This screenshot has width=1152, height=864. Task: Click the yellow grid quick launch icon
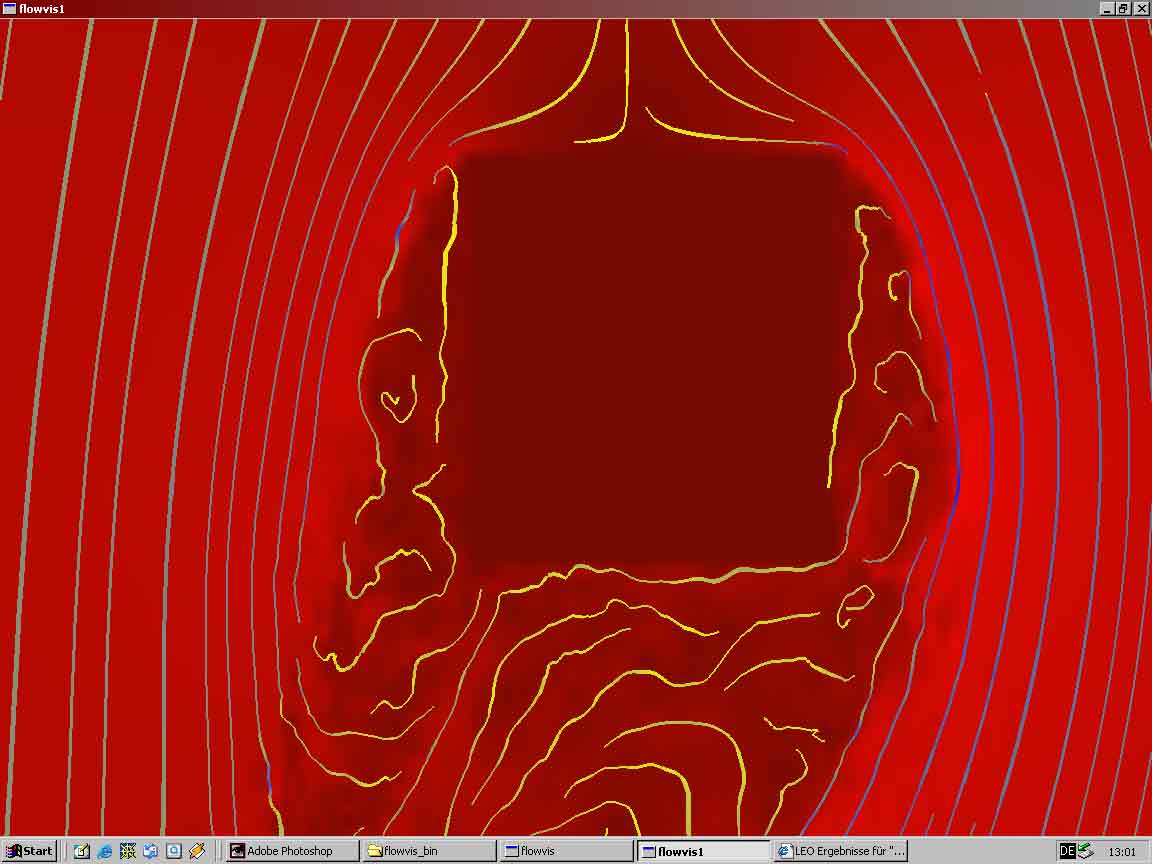point(128,851)
